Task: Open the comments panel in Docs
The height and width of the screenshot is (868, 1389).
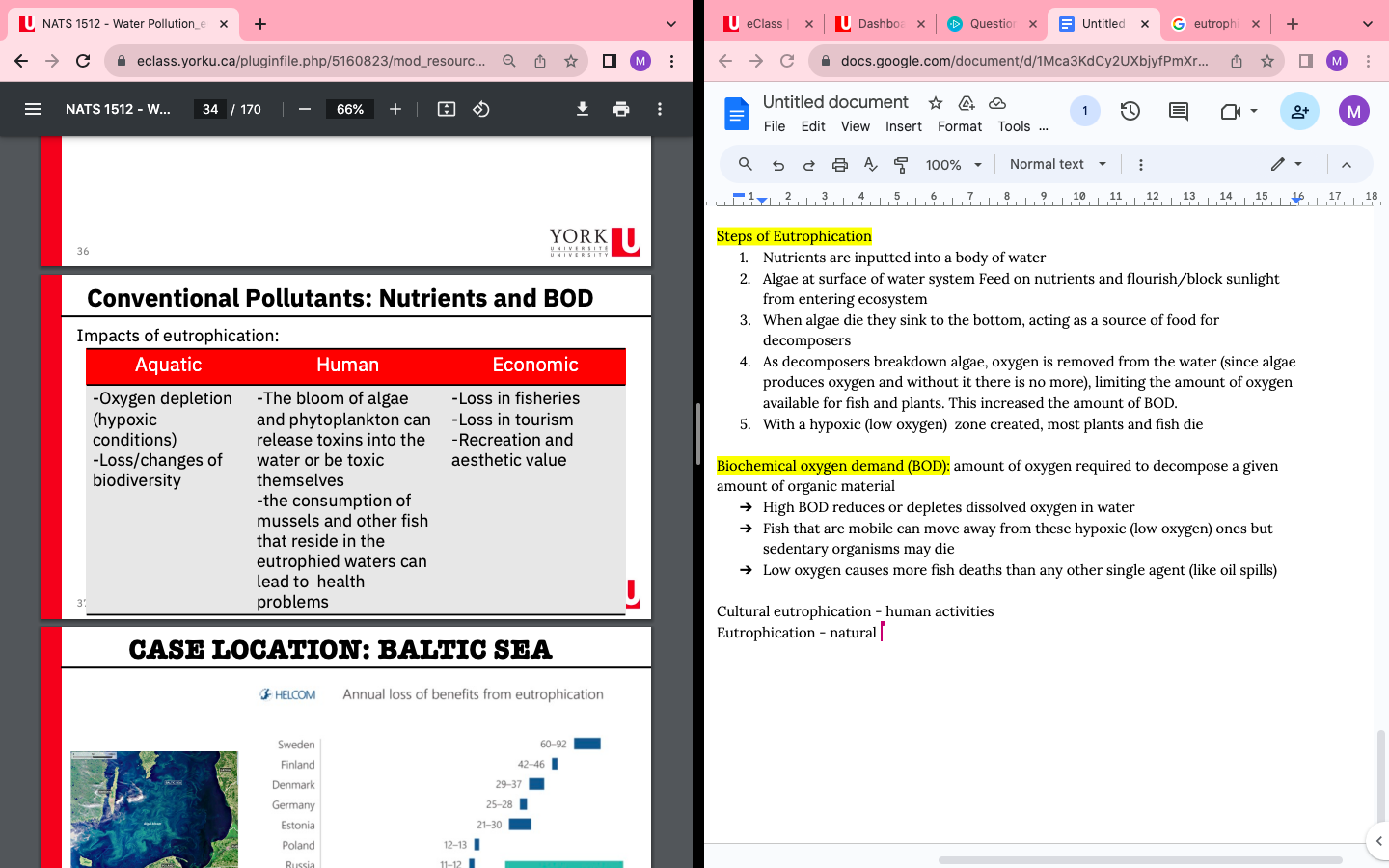Action: coord(1178,112)
